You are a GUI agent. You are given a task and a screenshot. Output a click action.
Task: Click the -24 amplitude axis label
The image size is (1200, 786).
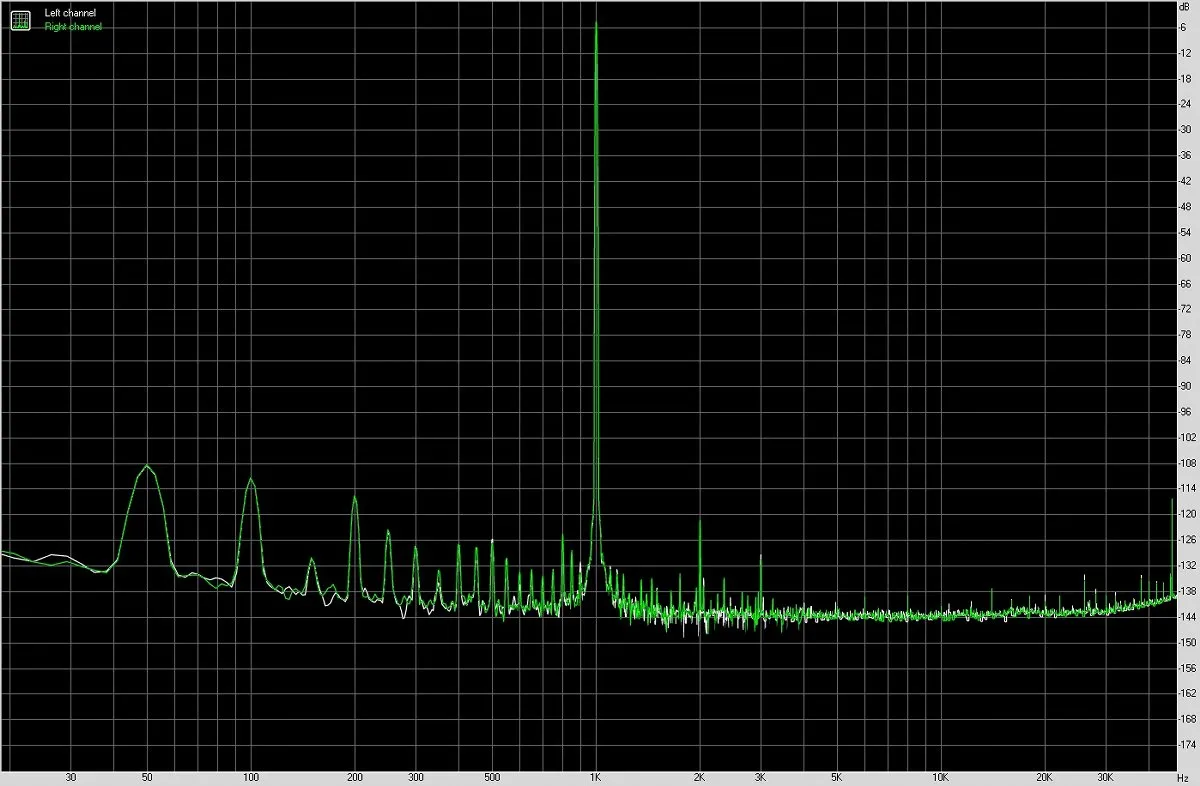click(1185, 104)
